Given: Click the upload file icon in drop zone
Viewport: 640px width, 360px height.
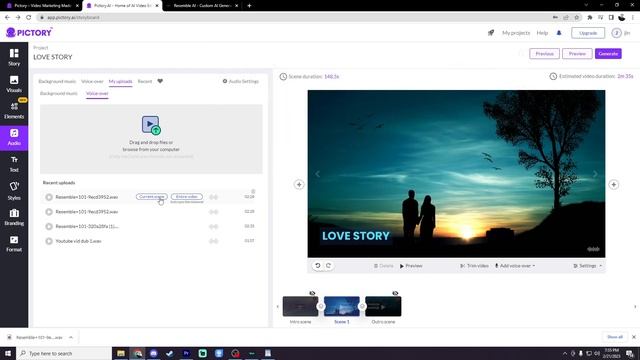Looking at the screenshot, I should (151, 125).
